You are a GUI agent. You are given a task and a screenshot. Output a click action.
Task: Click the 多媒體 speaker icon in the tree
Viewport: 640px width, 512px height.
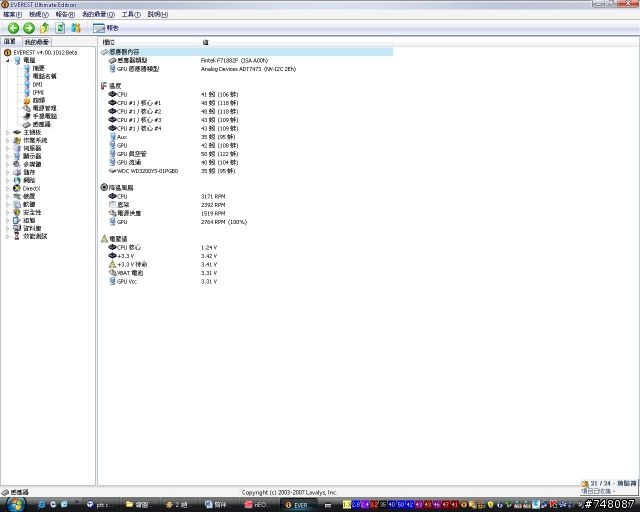(17, 164)
